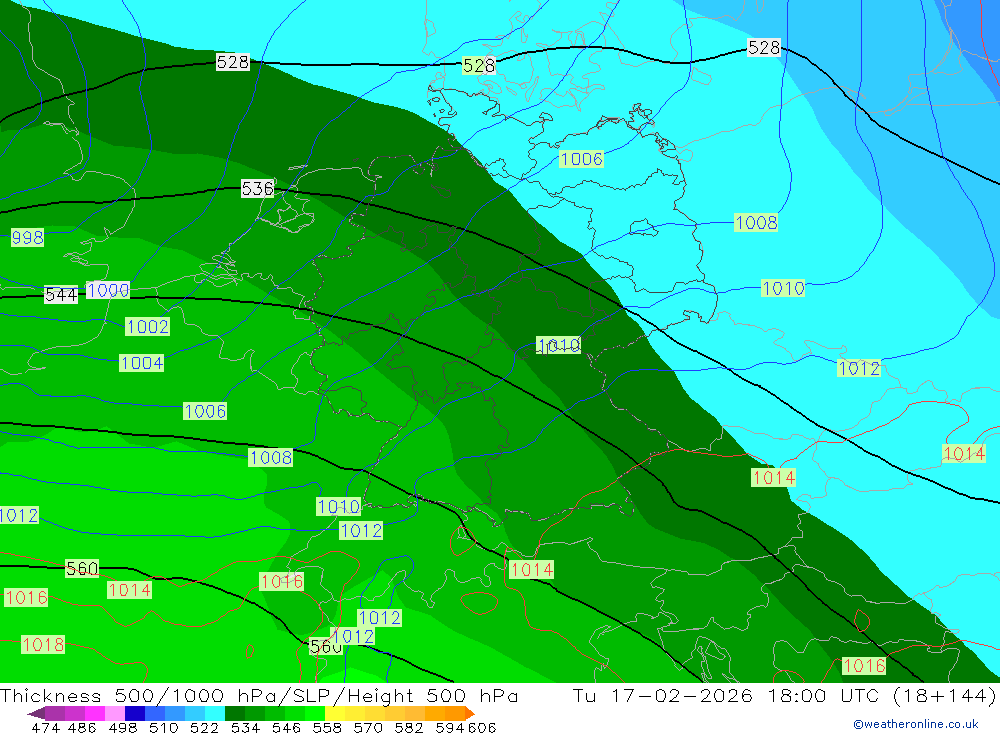
Task: Click the 1004 pressure label
Action: (142, 363)
